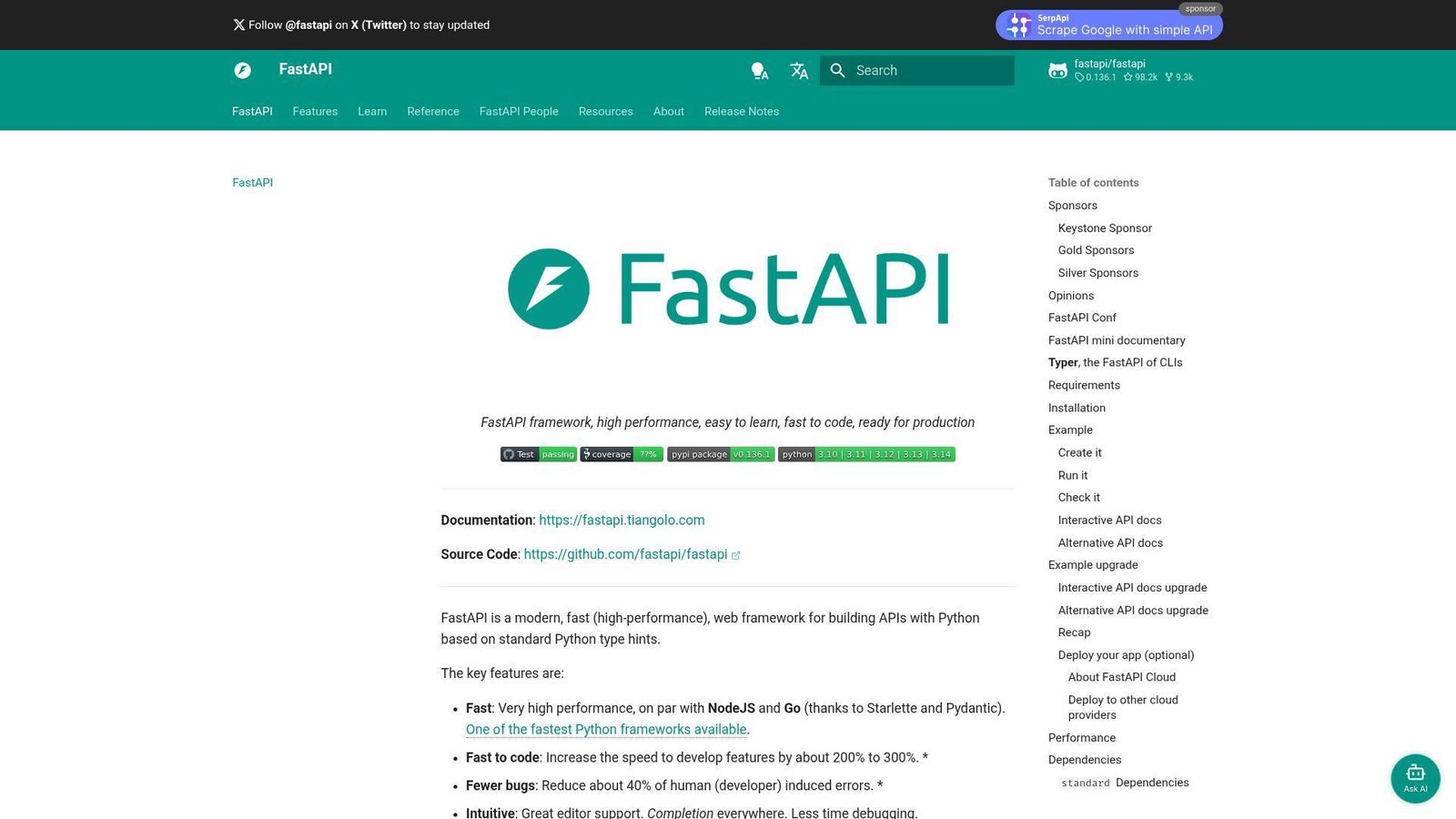
Task: Jump to Example section
Action: 1070,430
